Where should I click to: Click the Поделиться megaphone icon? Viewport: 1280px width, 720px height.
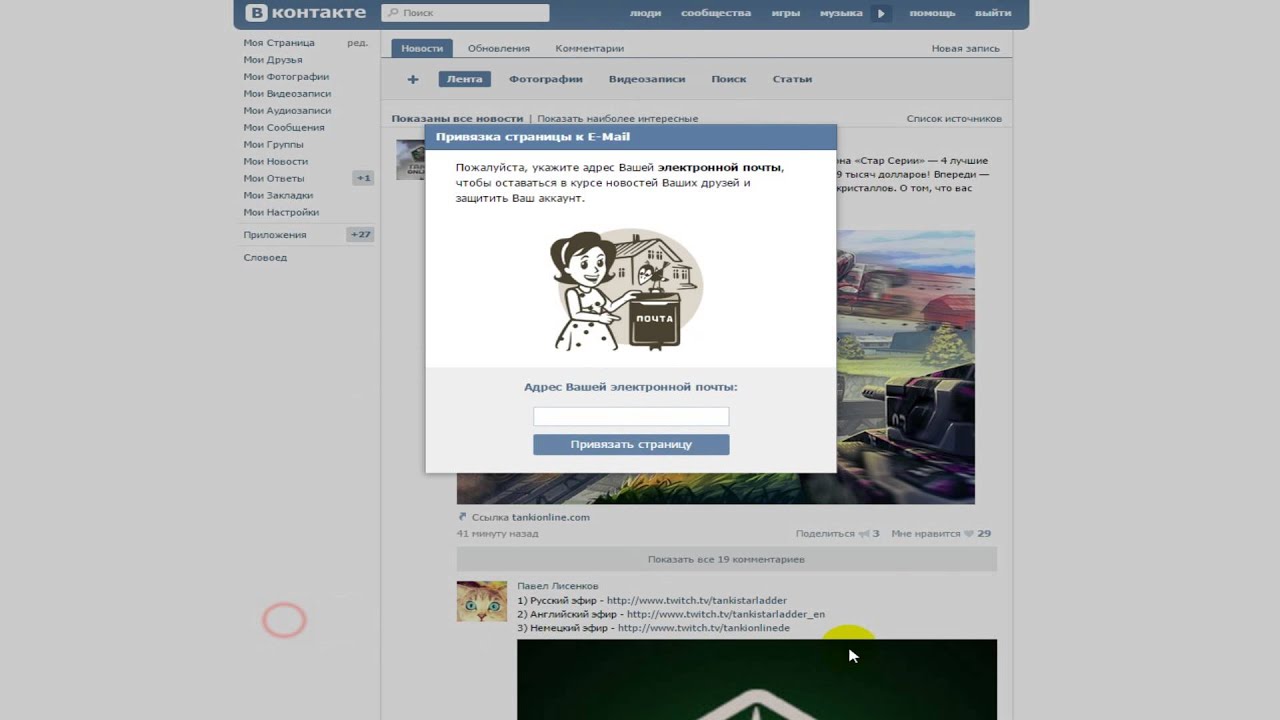pos(864,534)
